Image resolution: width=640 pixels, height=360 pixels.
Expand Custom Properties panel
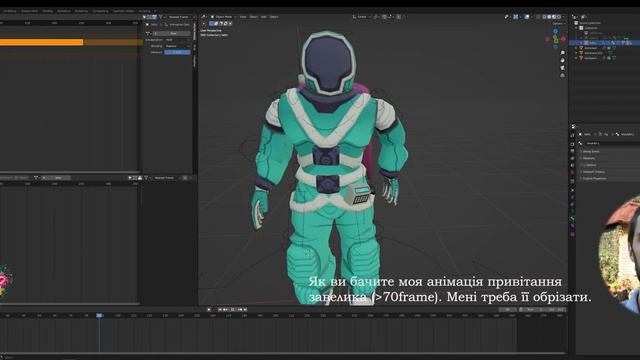point(594,179)
